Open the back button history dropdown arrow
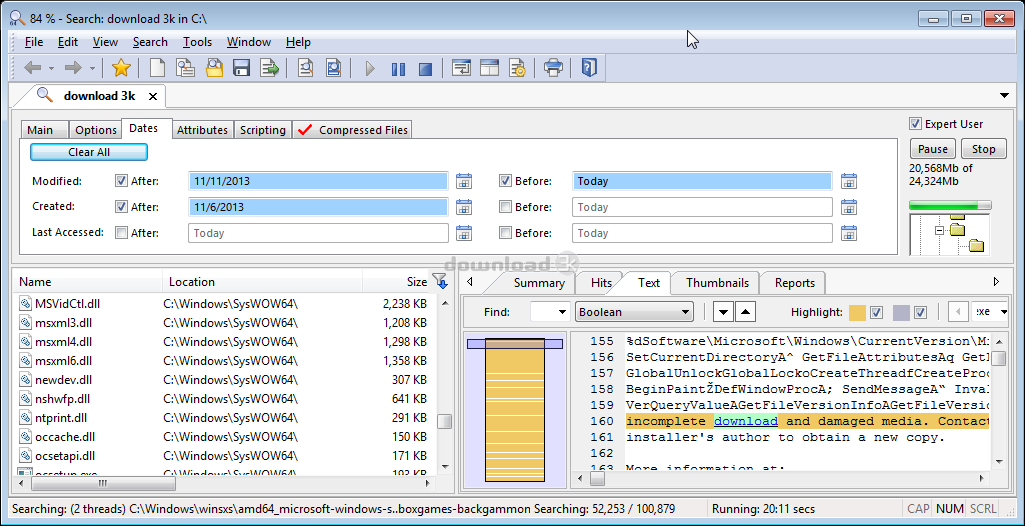The image size is (1025, 526). (x=51, y=68)
